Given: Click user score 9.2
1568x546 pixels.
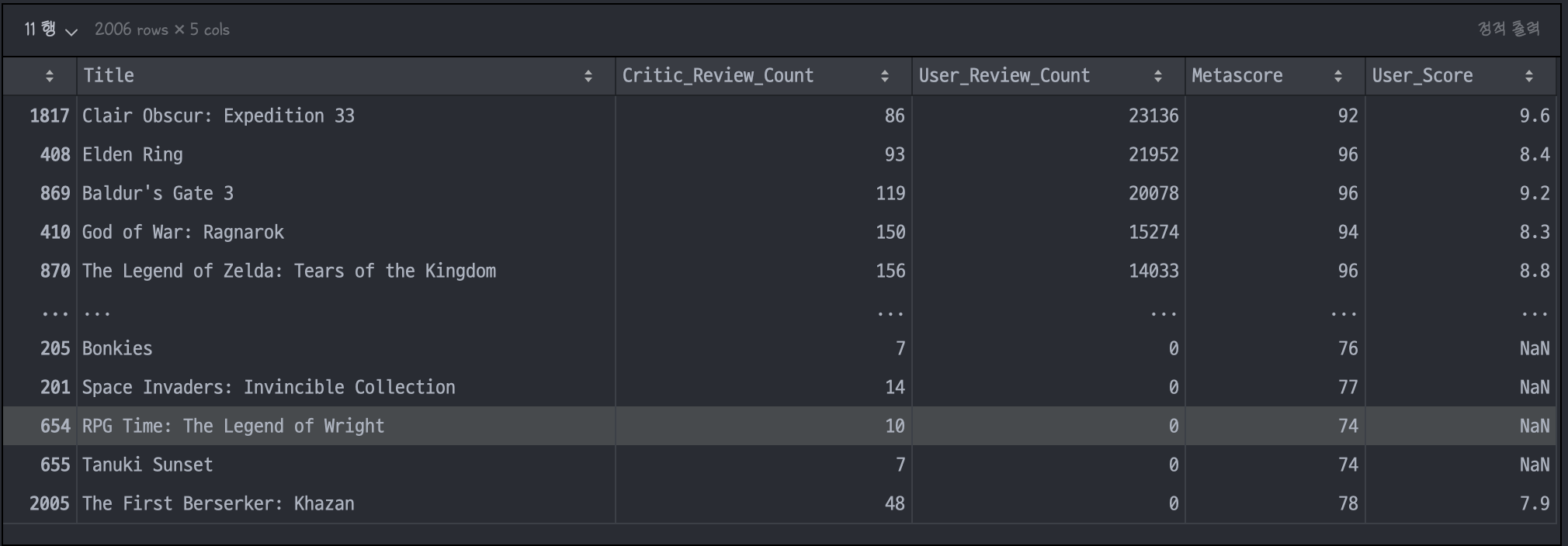Looking at the screenshot, I should (x=1535, y=193).
